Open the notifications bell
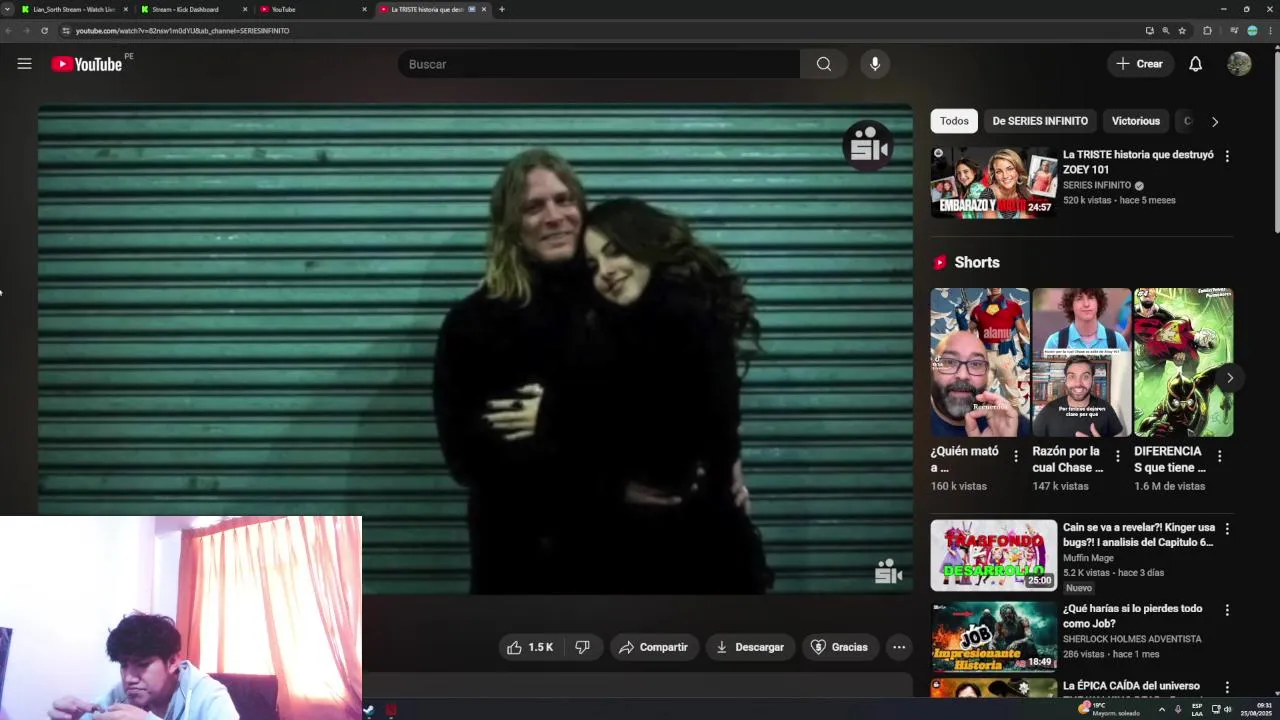This screenshot has width=1280, height=720. coord(1195,64)
